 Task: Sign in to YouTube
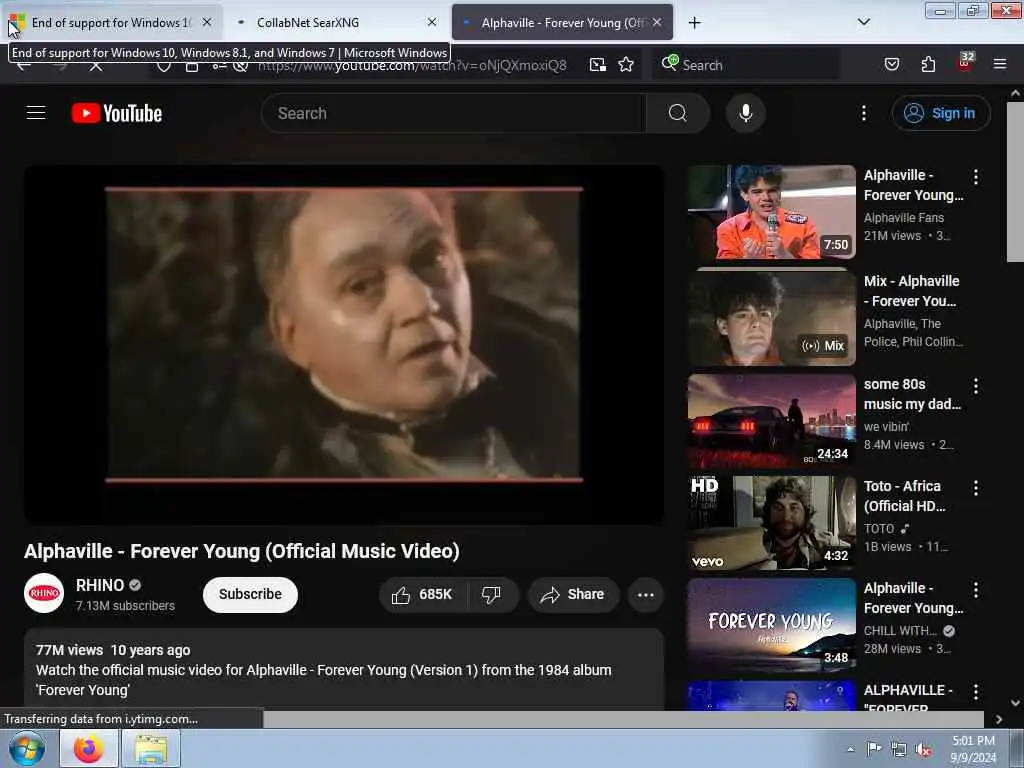[x=940, y=113]
